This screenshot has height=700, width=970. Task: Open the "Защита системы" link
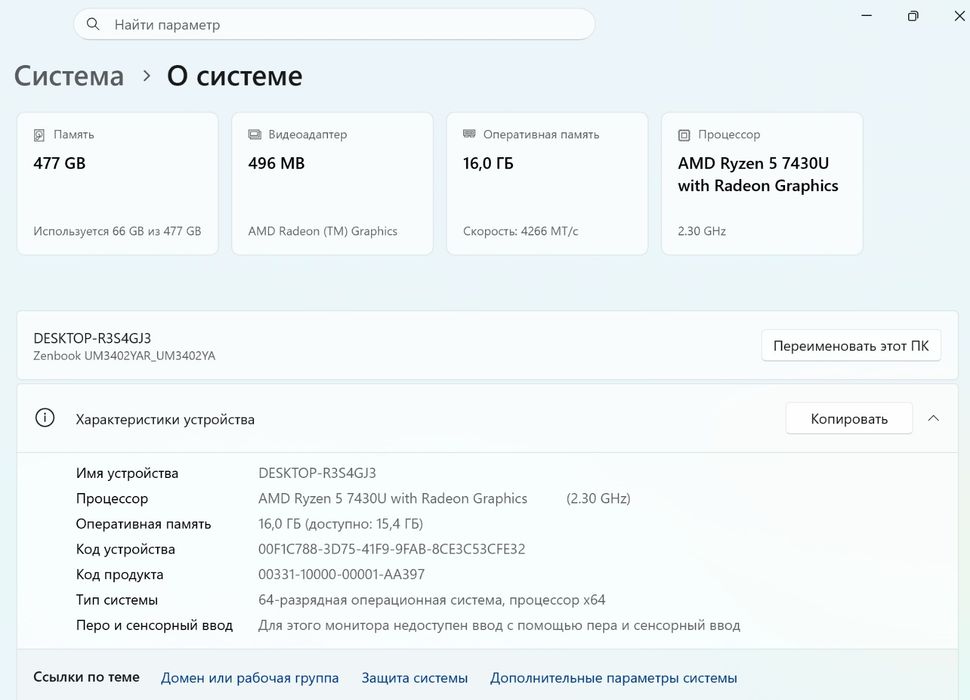tap(414, 678)
